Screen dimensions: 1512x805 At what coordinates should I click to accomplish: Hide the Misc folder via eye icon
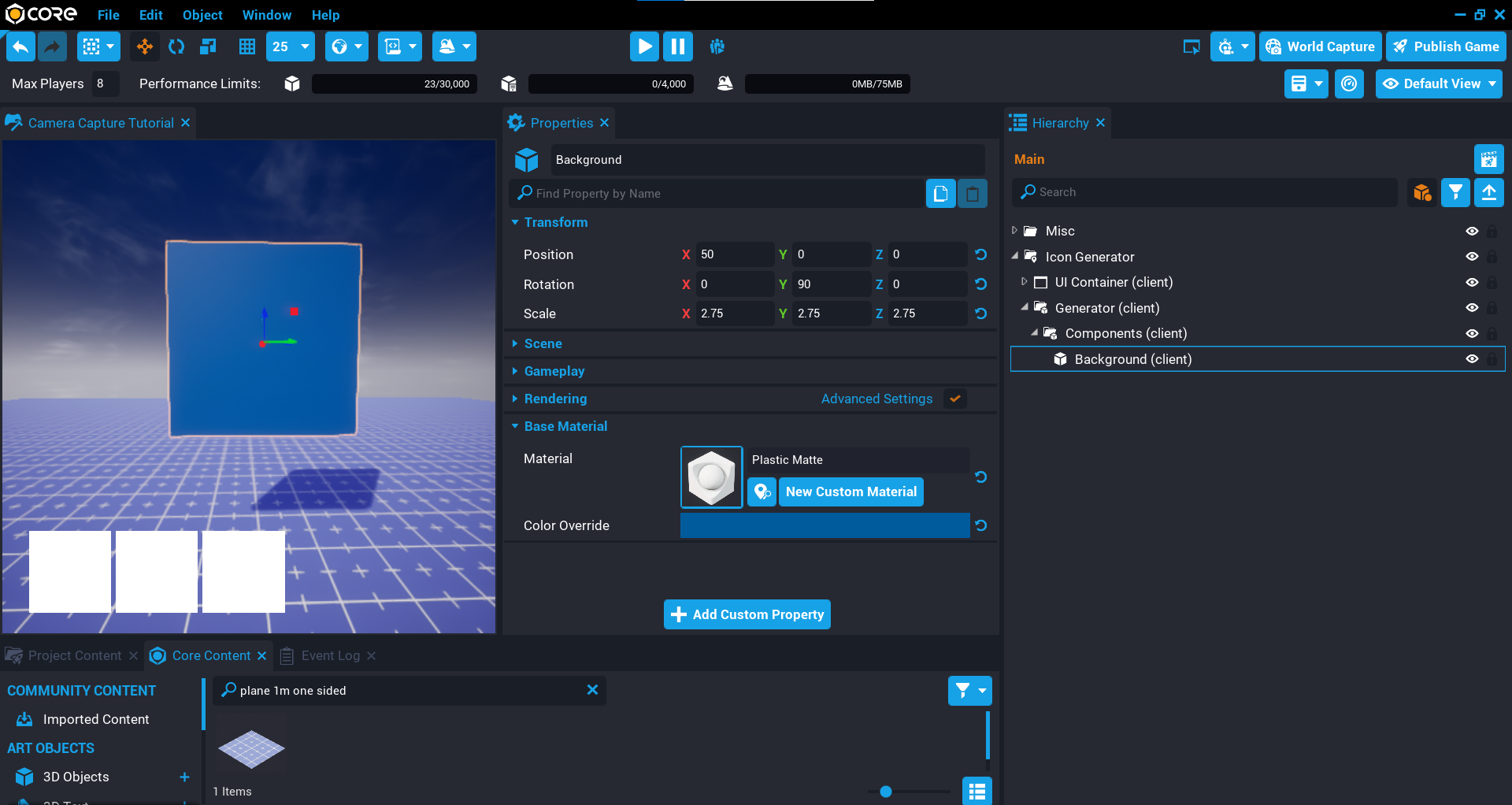click(1471, 231)
